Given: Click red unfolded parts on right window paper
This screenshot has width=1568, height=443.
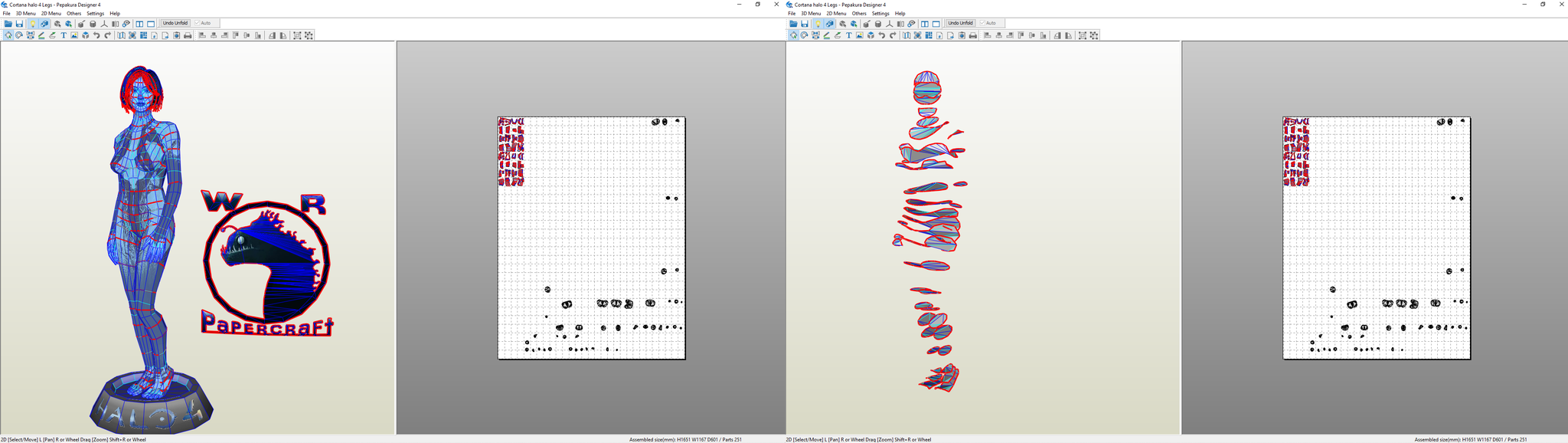Looking at the screenshot, I should pos(1297,152).
